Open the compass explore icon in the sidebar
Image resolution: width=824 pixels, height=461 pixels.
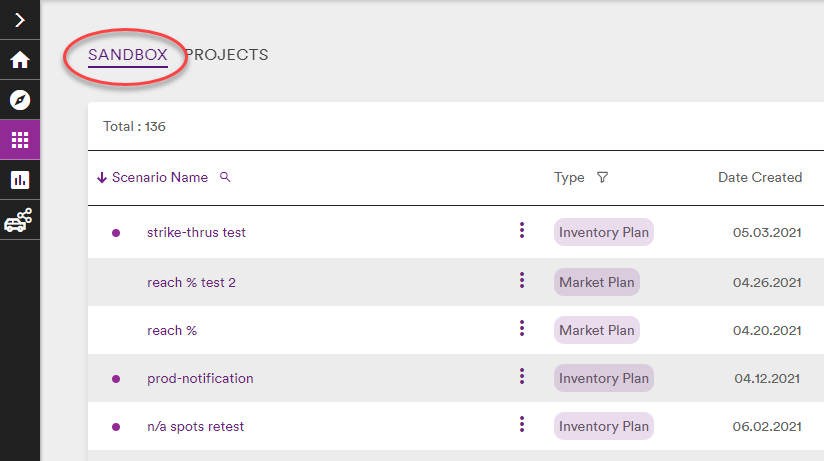point(20,100)
